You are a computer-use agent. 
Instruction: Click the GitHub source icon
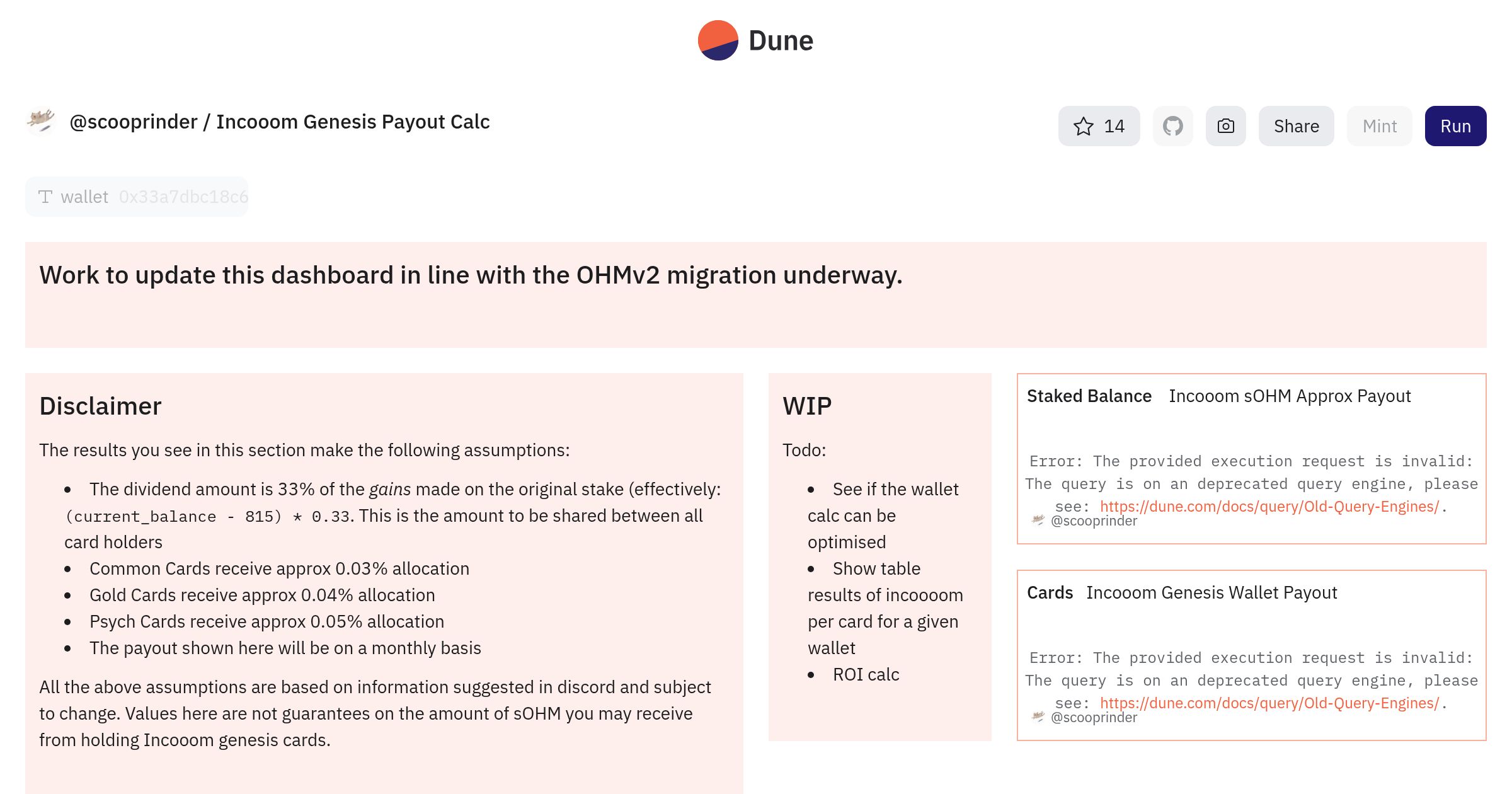pyautogui.click(x=1172, y=126)
